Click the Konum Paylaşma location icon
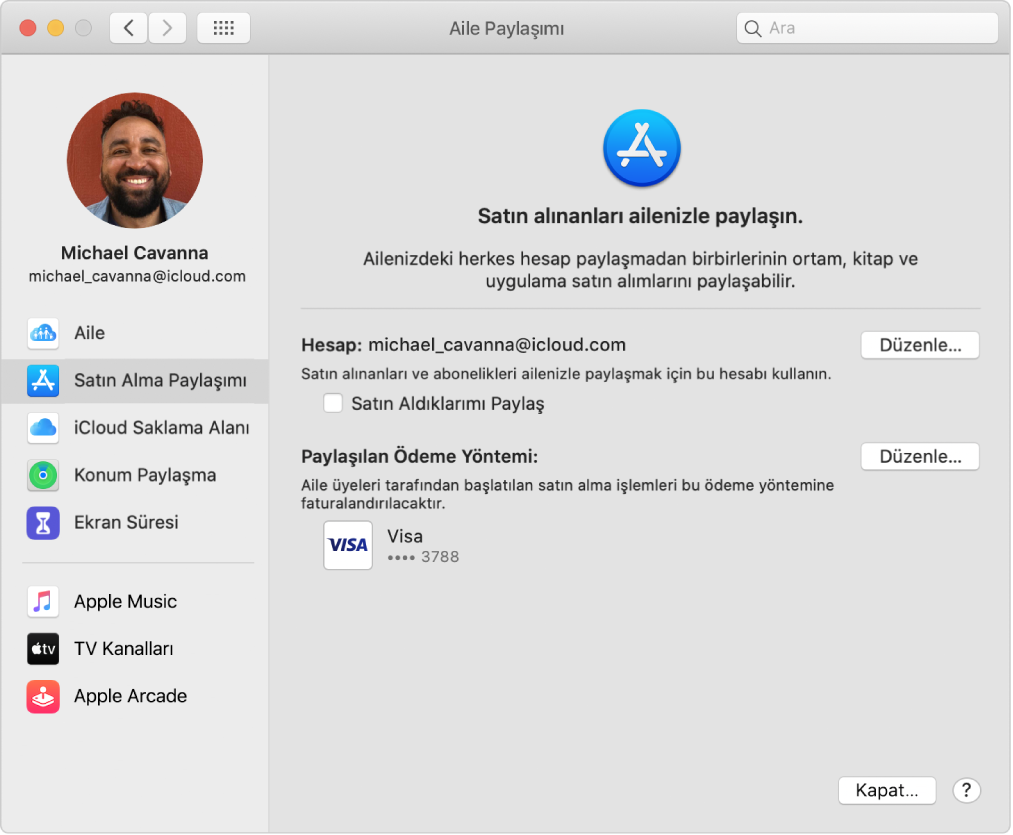1013x835 pixels. click(x=43, y=475)
